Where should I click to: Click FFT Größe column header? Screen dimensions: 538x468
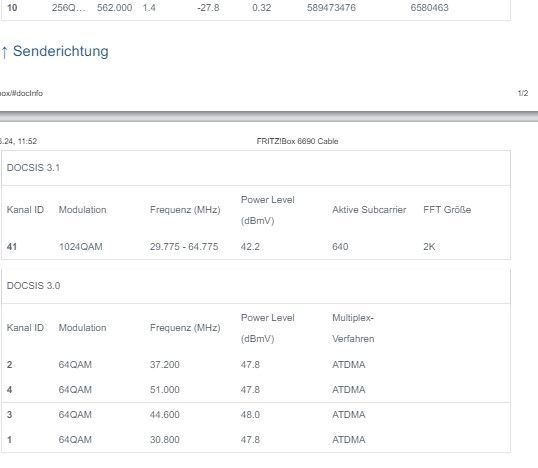[x=447, y=210]
